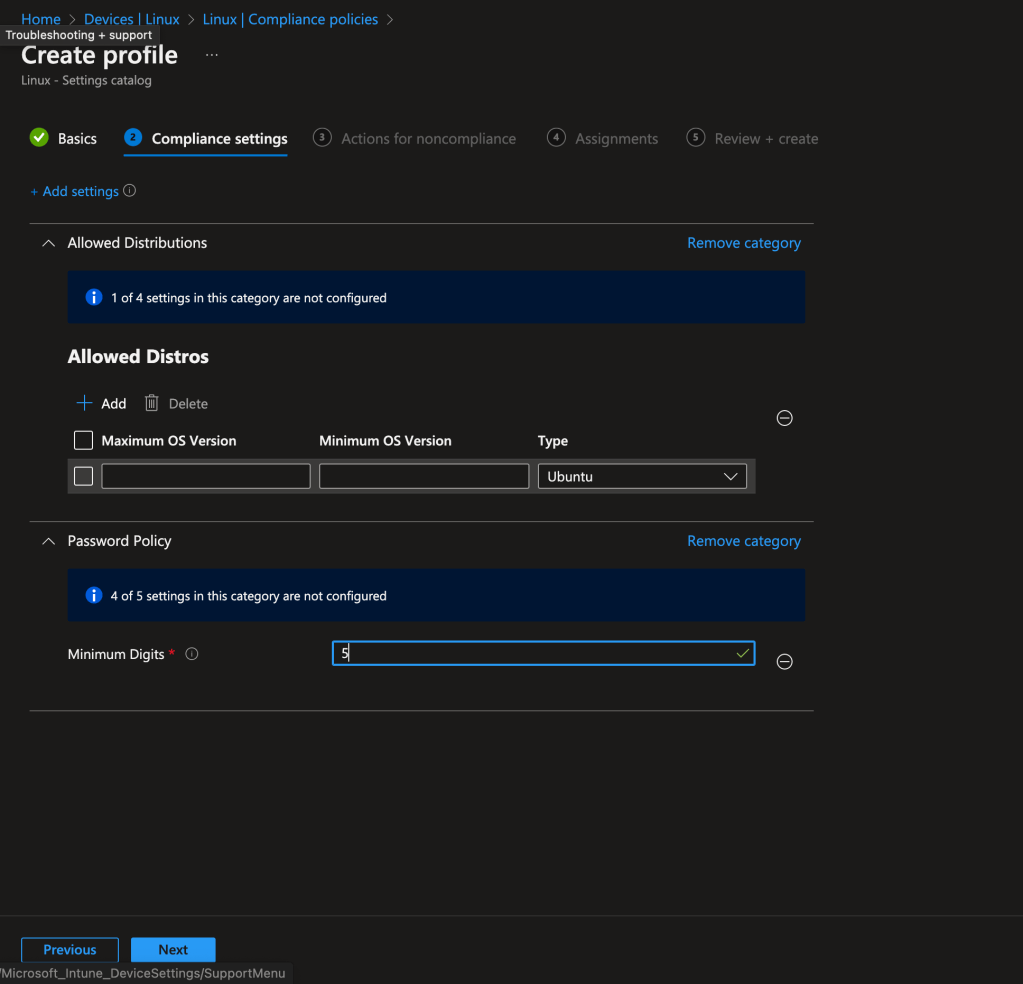Switch to Actions for noncompliance step
This screenshot has height=984, width=1023.
click(x=428, y=139)
